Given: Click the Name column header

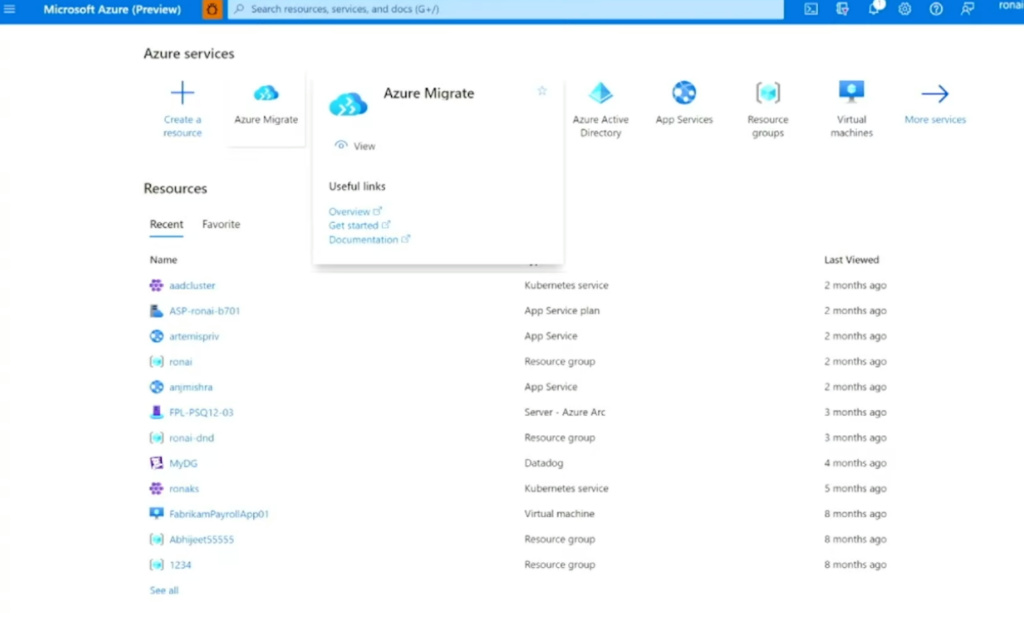Looking at the screenshot, I should click(163, 260).
